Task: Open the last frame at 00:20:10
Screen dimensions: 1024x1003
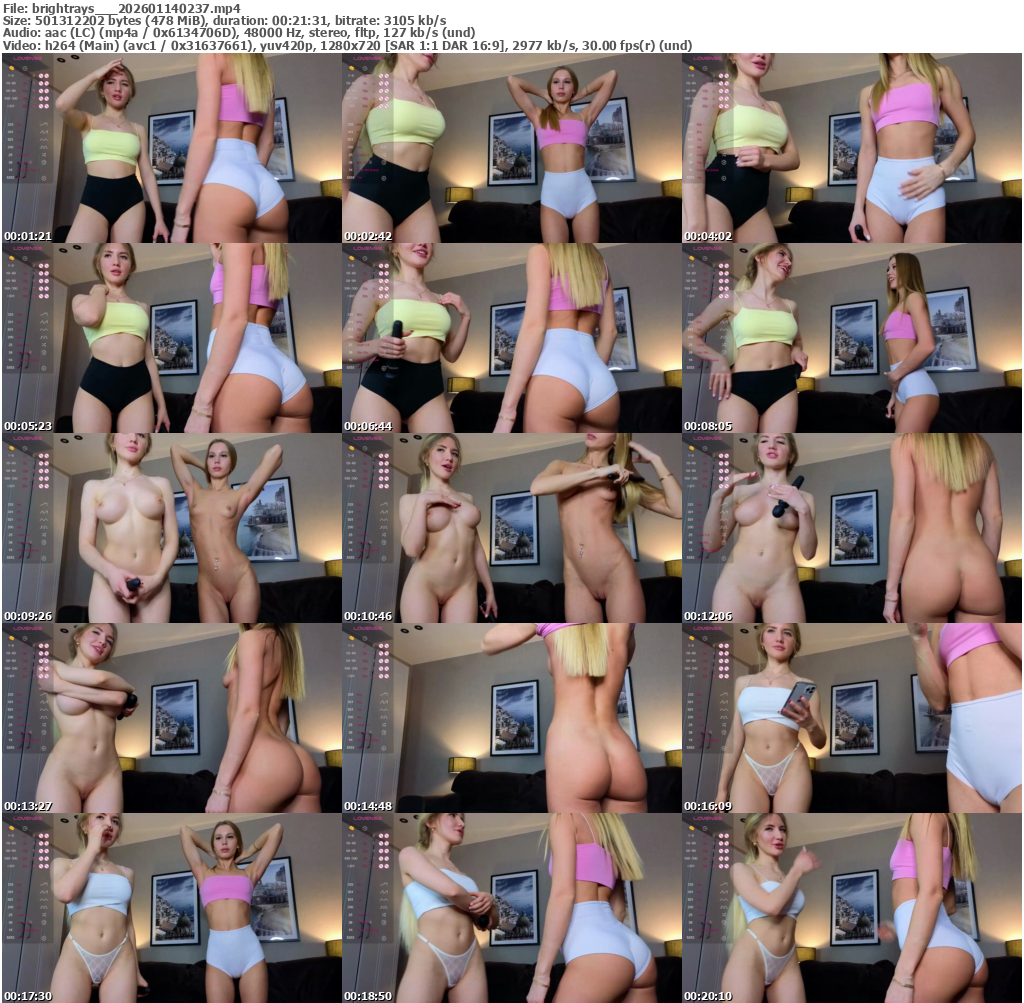Action: tap(851, 908)
